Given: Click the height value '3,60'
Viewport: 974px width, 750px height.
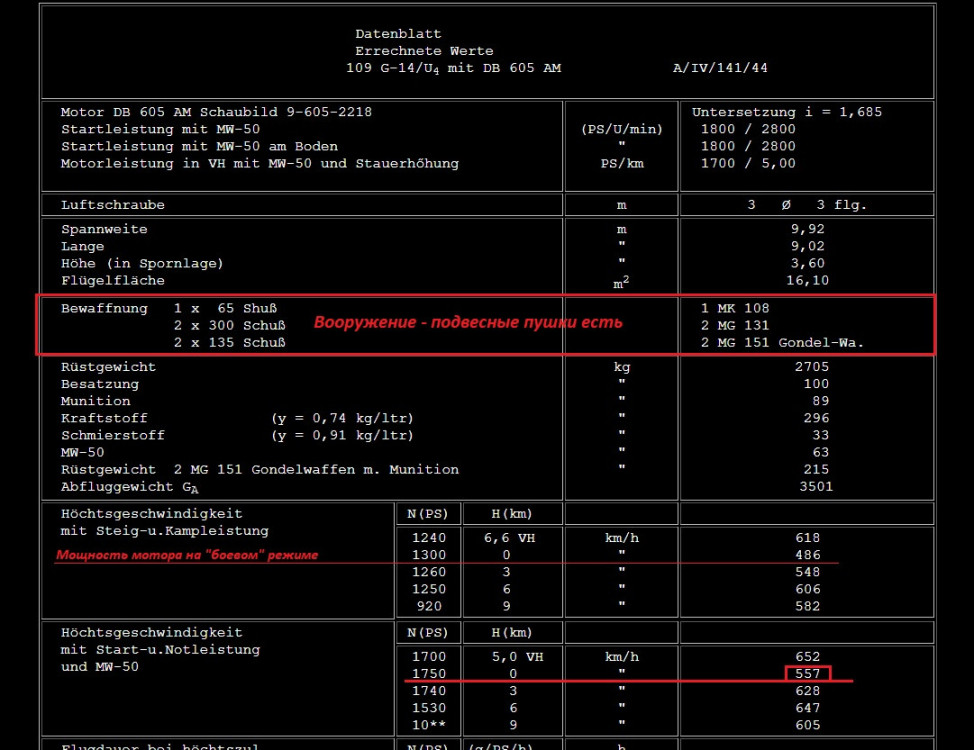Looking at the screenshot, I should [808, 263].
